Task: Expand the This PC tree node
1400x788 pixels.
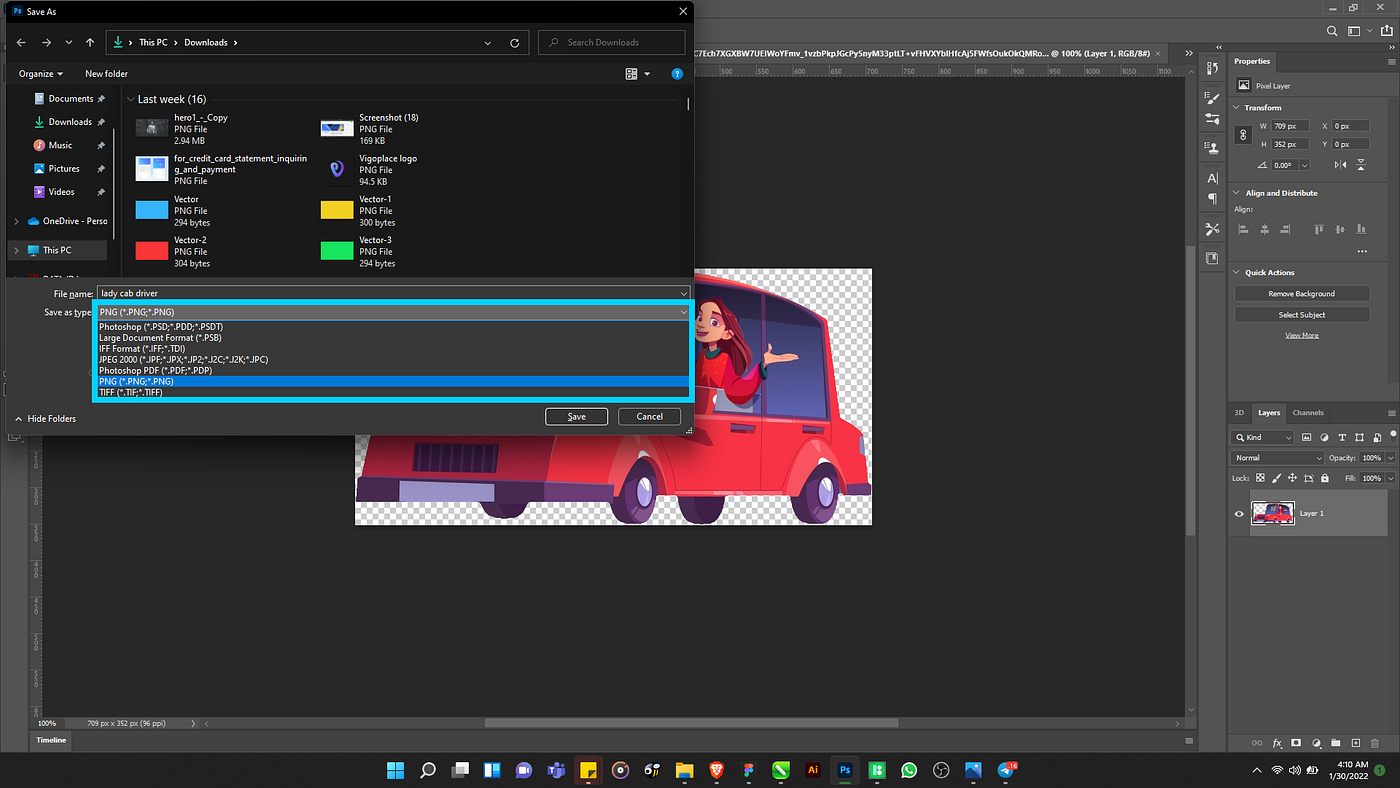Action: [16, 250]
